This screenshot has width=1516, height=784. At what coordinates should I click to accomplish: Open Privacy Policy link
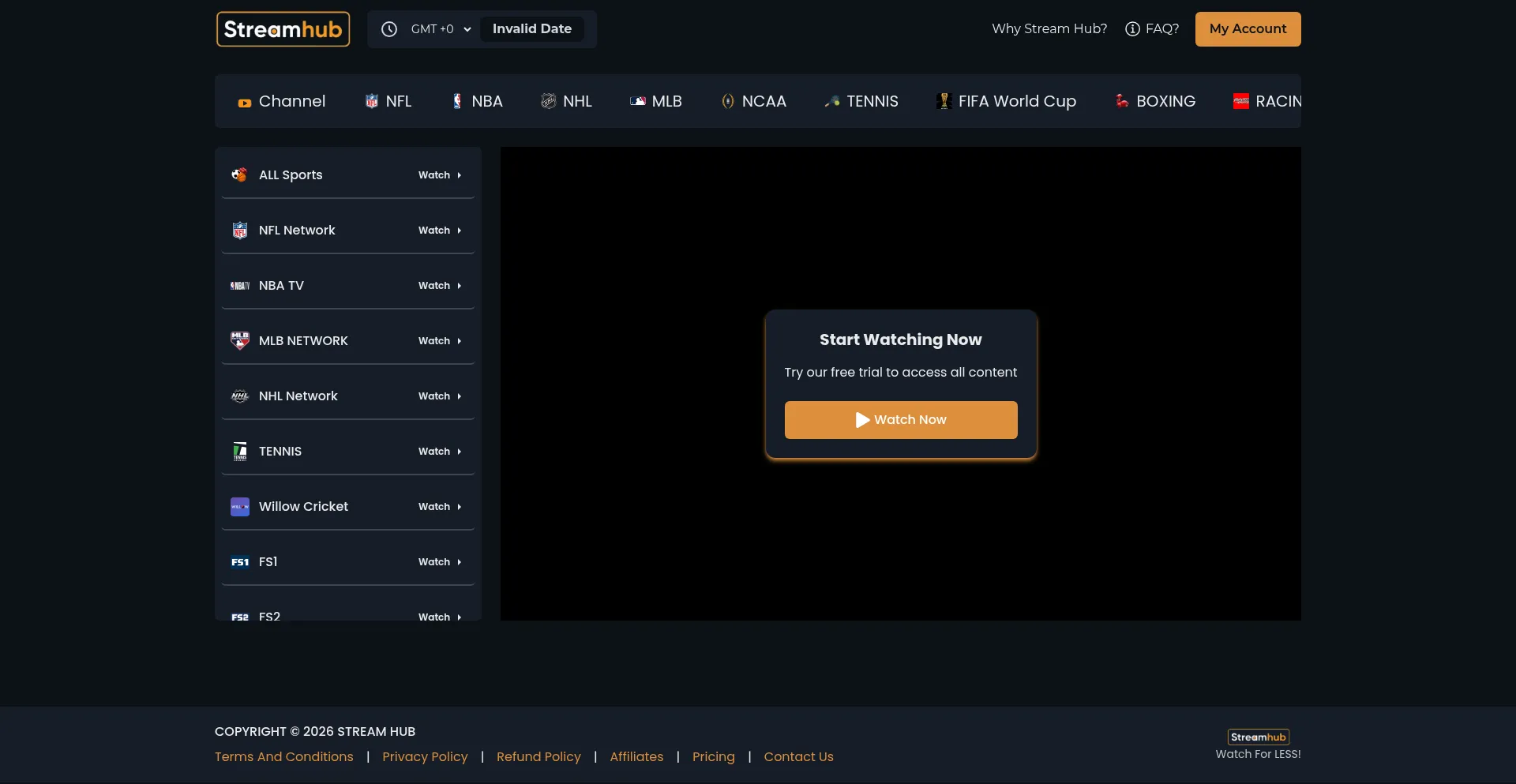tap(425, 756)
